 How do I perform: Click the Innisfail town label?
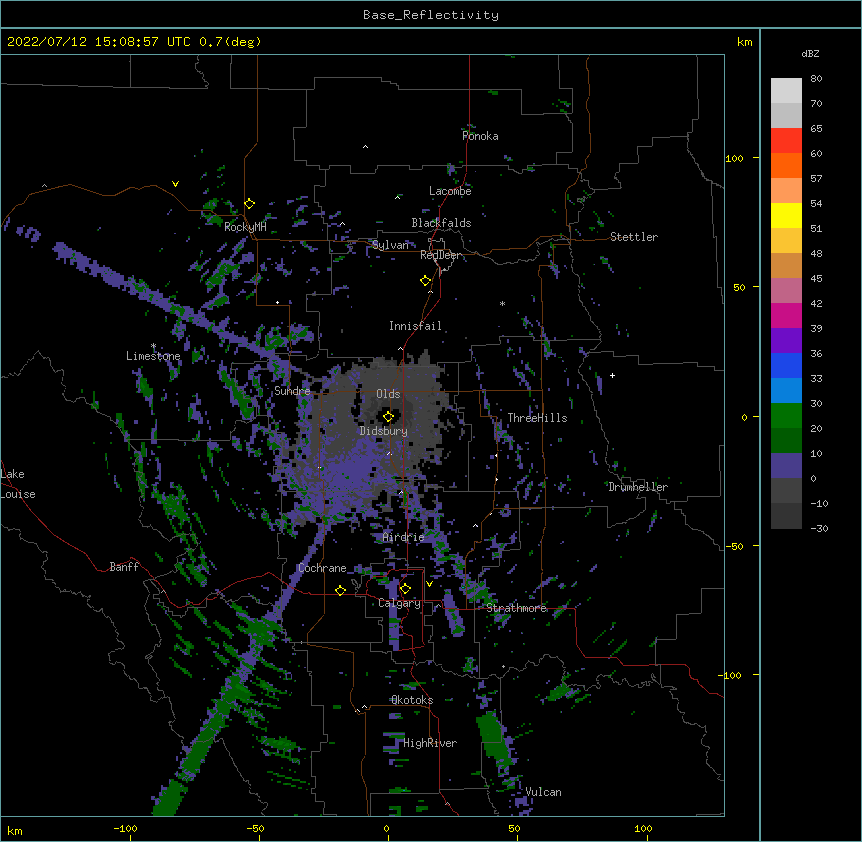pos(415,326)
